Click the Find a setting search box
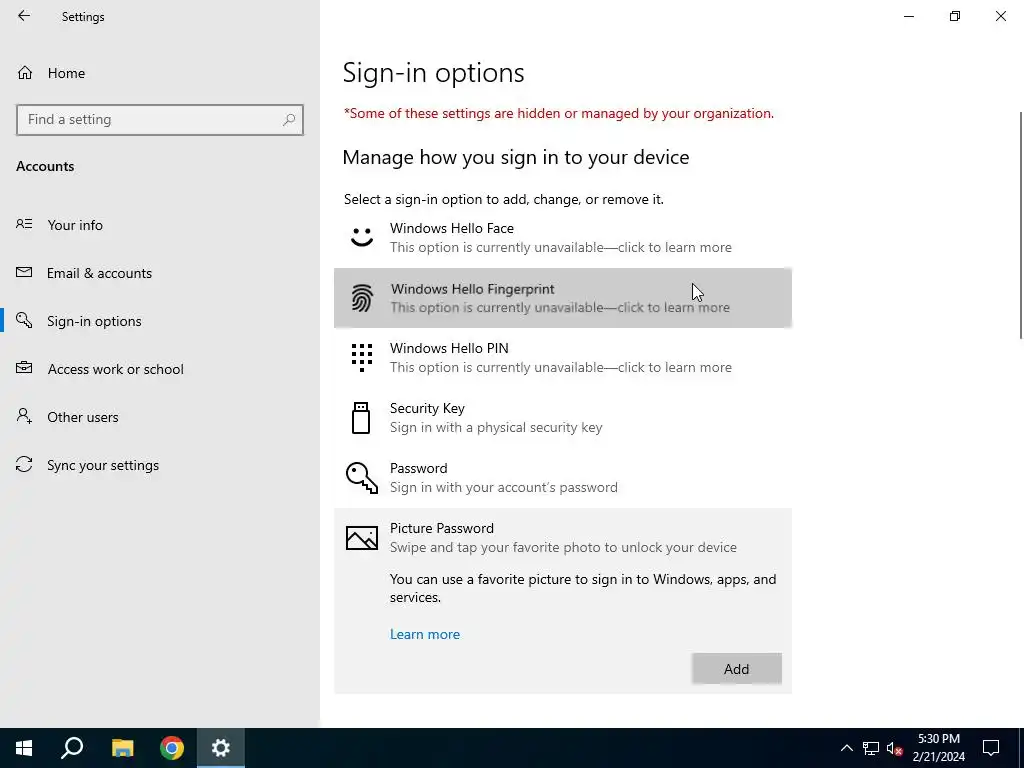 pyautogui.click(x=160, y=120)
